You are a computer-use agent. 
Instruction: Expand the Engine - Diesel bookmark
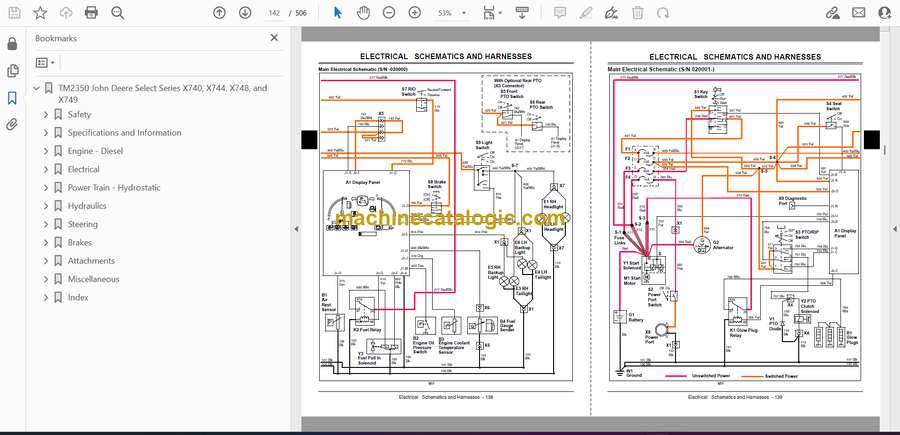point(46,151)
